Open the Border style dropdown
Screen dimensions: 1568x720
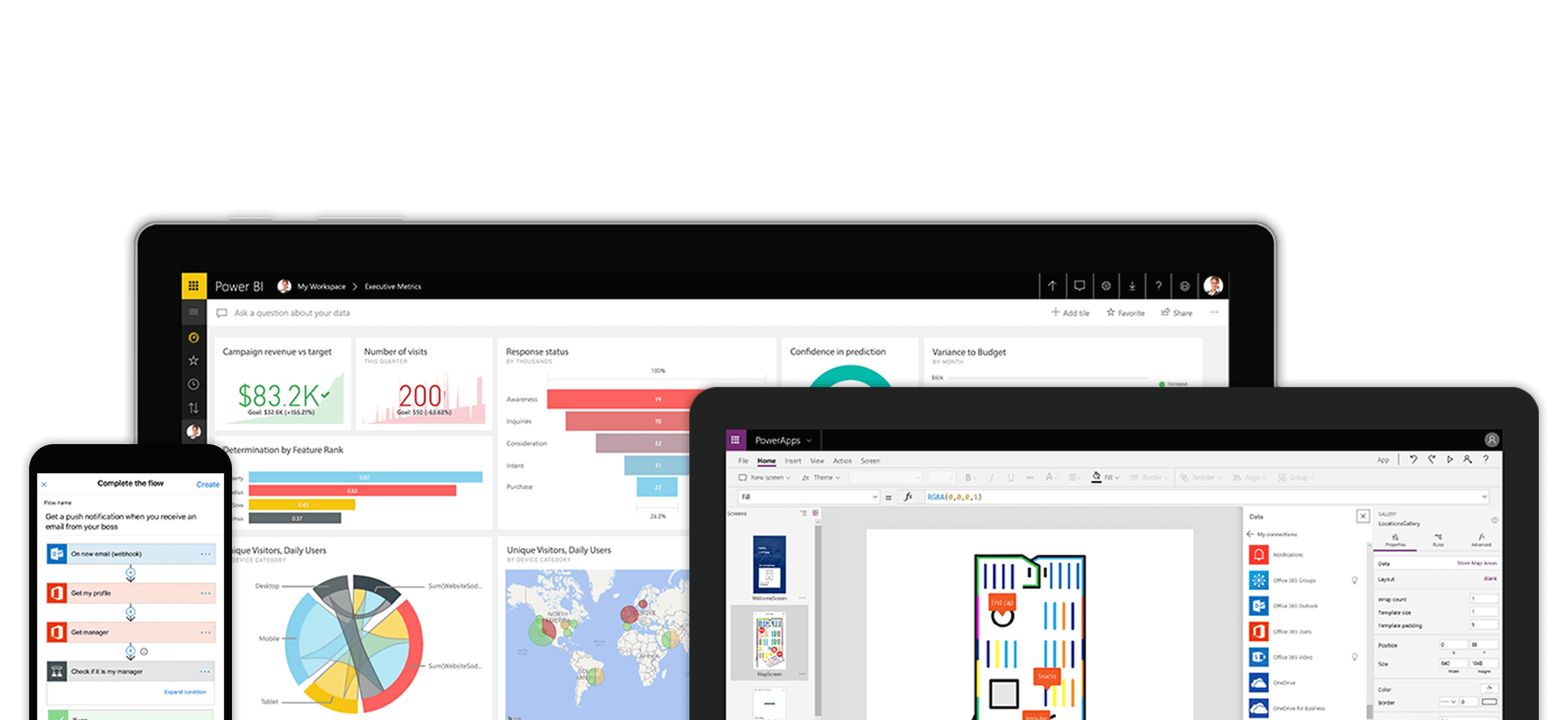coord(1448,701)
